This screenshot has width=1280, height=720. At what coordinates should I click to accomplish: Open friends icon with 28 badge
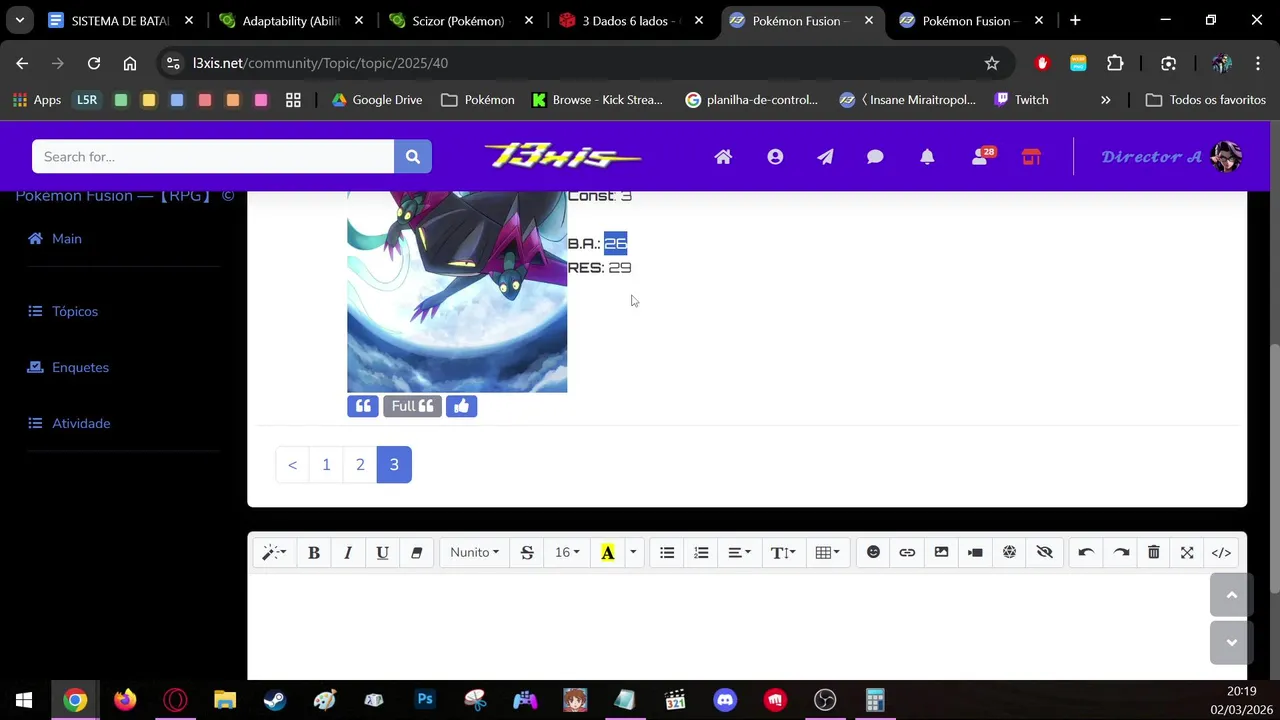(x=983, y=156)
